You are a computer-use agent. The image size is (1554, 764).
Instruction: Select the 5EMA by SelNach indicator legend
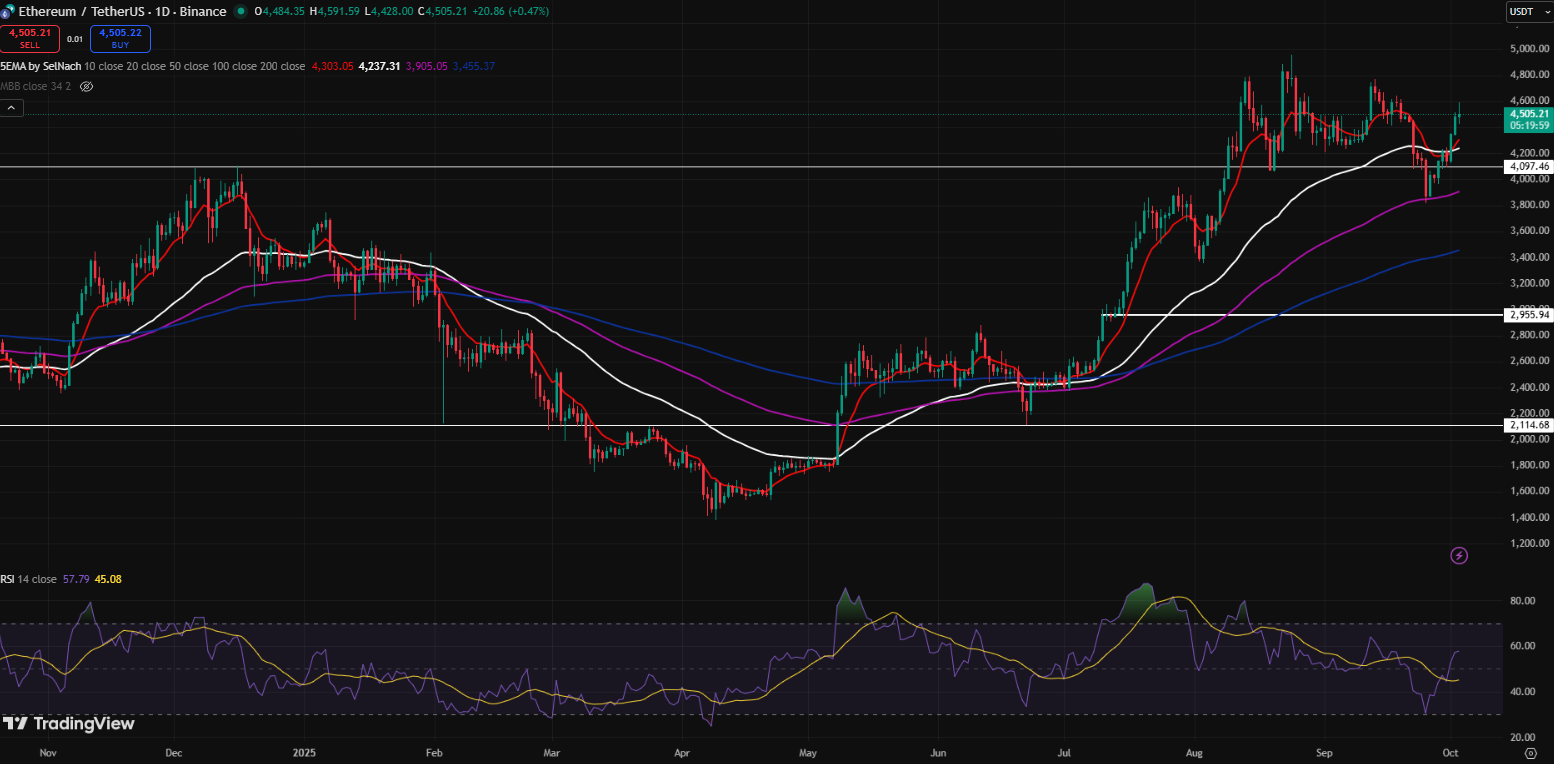[38, 66]
